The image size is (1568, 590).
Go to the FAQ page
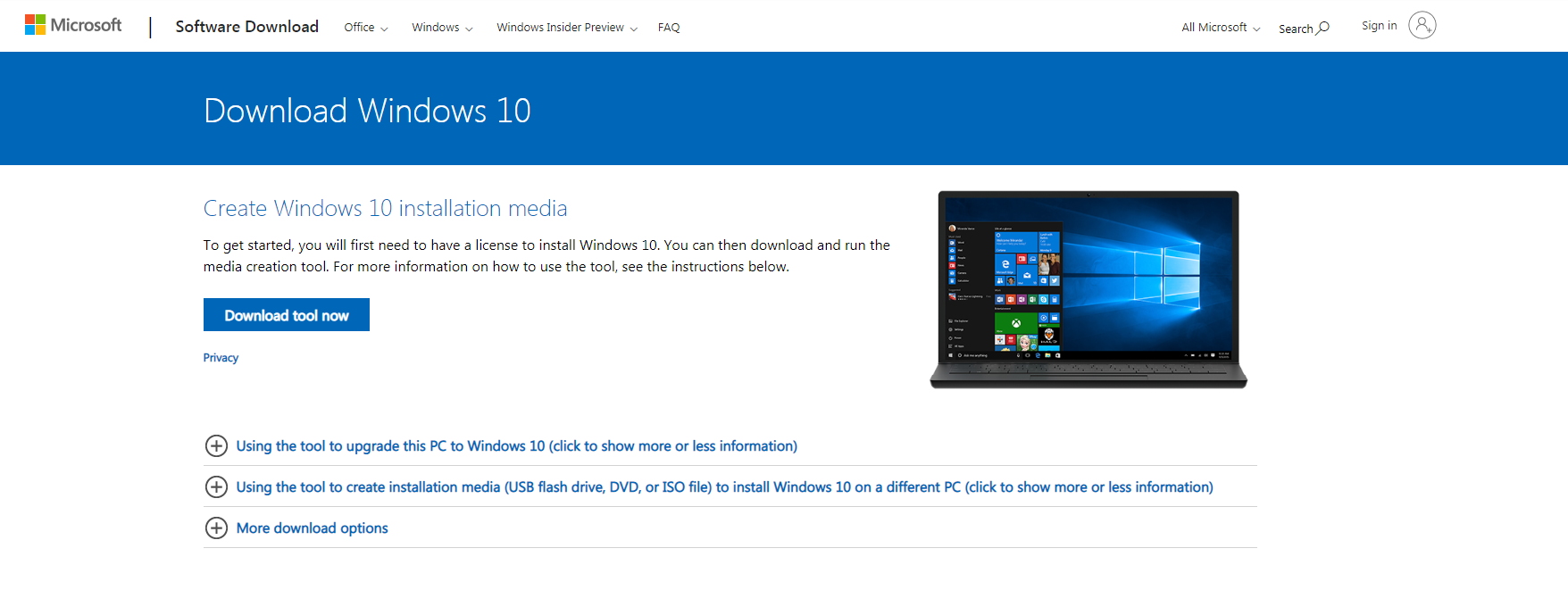669,28
